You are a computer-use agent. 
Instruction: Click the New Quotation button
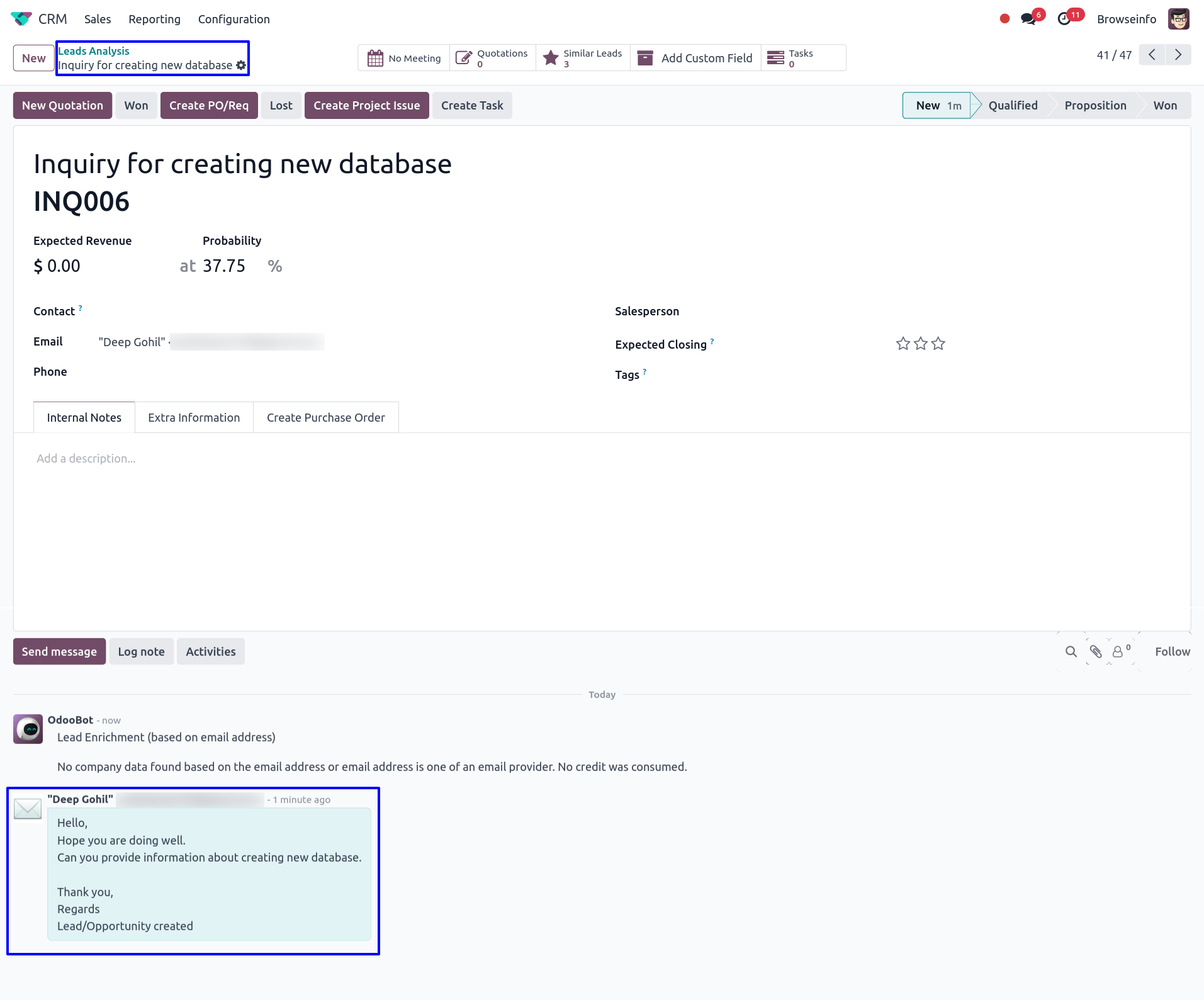point(63,105)
